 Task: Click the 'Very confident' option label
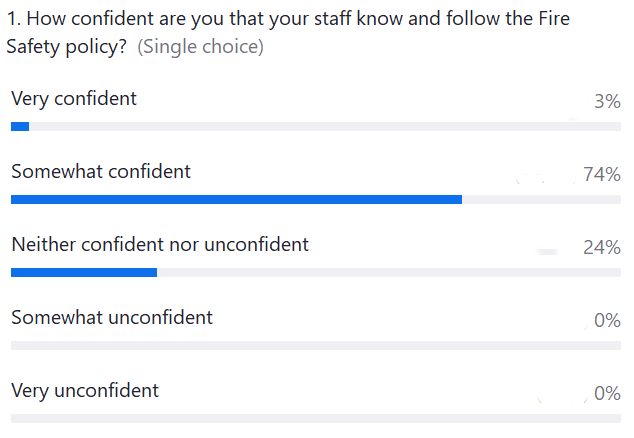tap(74, 99)
